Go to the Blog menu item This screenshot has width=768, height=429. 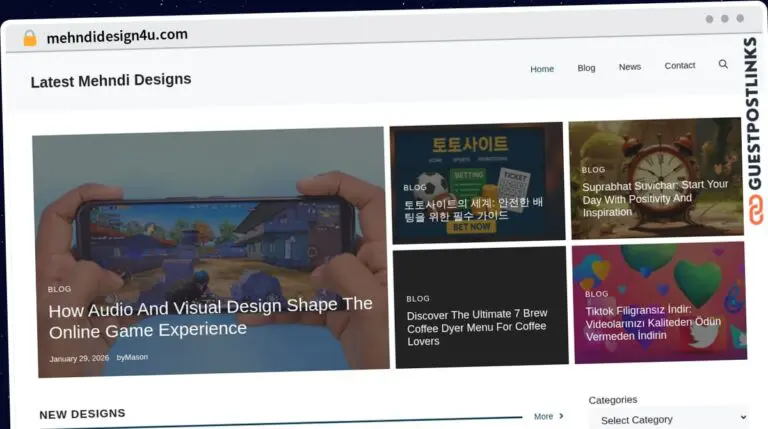tap(586, 68)
